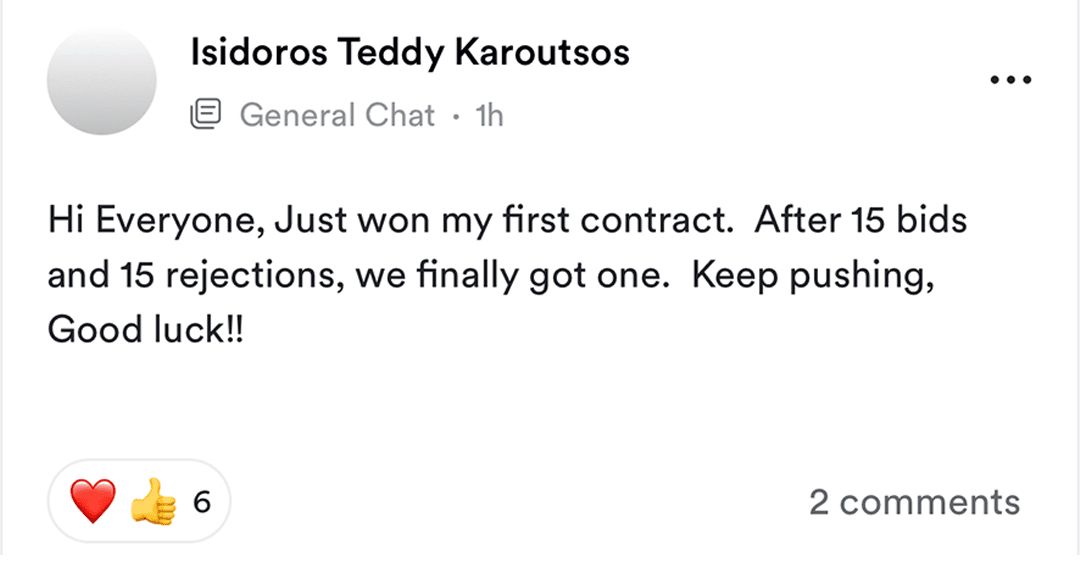The height and width of the screenshot is (583, 1080).
Task: Click the word 'Chat' in the space label
Action: point(400,115)
